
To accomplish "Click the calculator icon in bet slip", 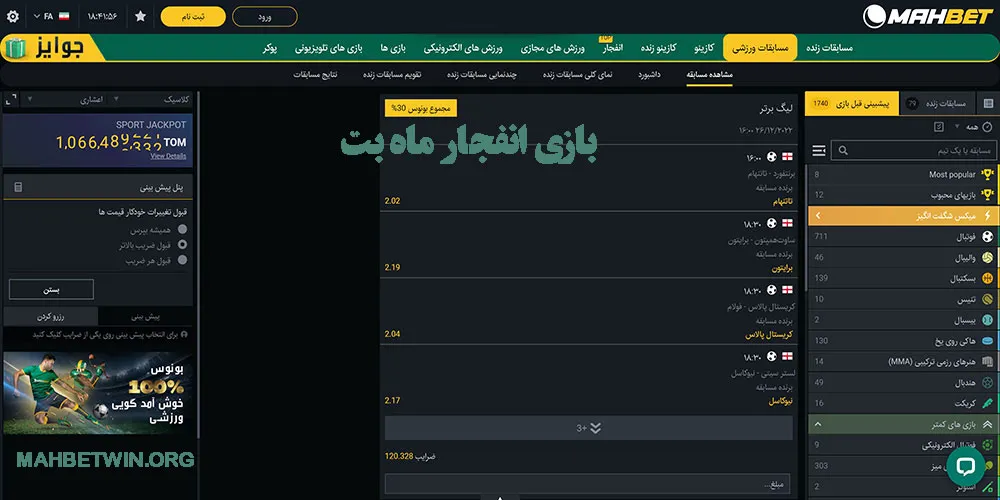I will pos(18,187).
